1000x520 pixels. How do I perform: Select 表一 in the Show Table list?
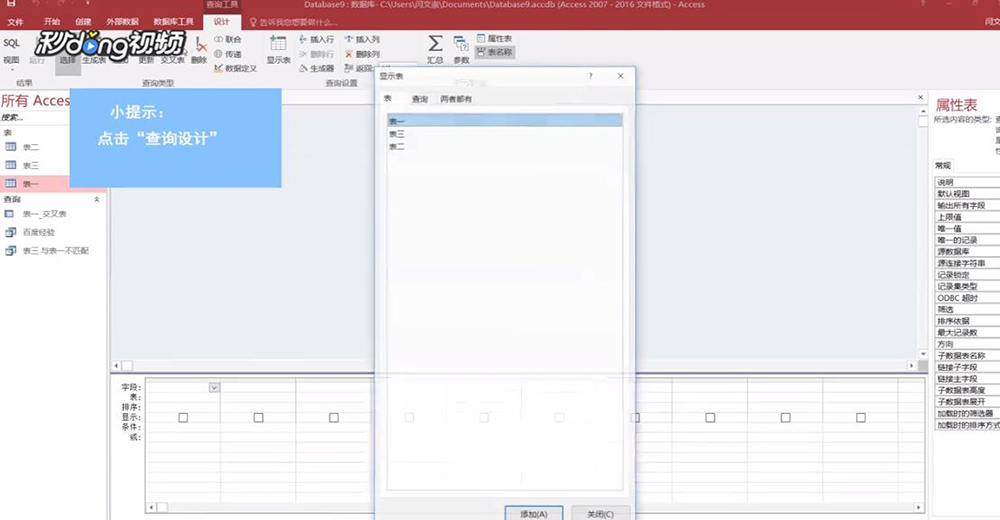coord(504,121)
